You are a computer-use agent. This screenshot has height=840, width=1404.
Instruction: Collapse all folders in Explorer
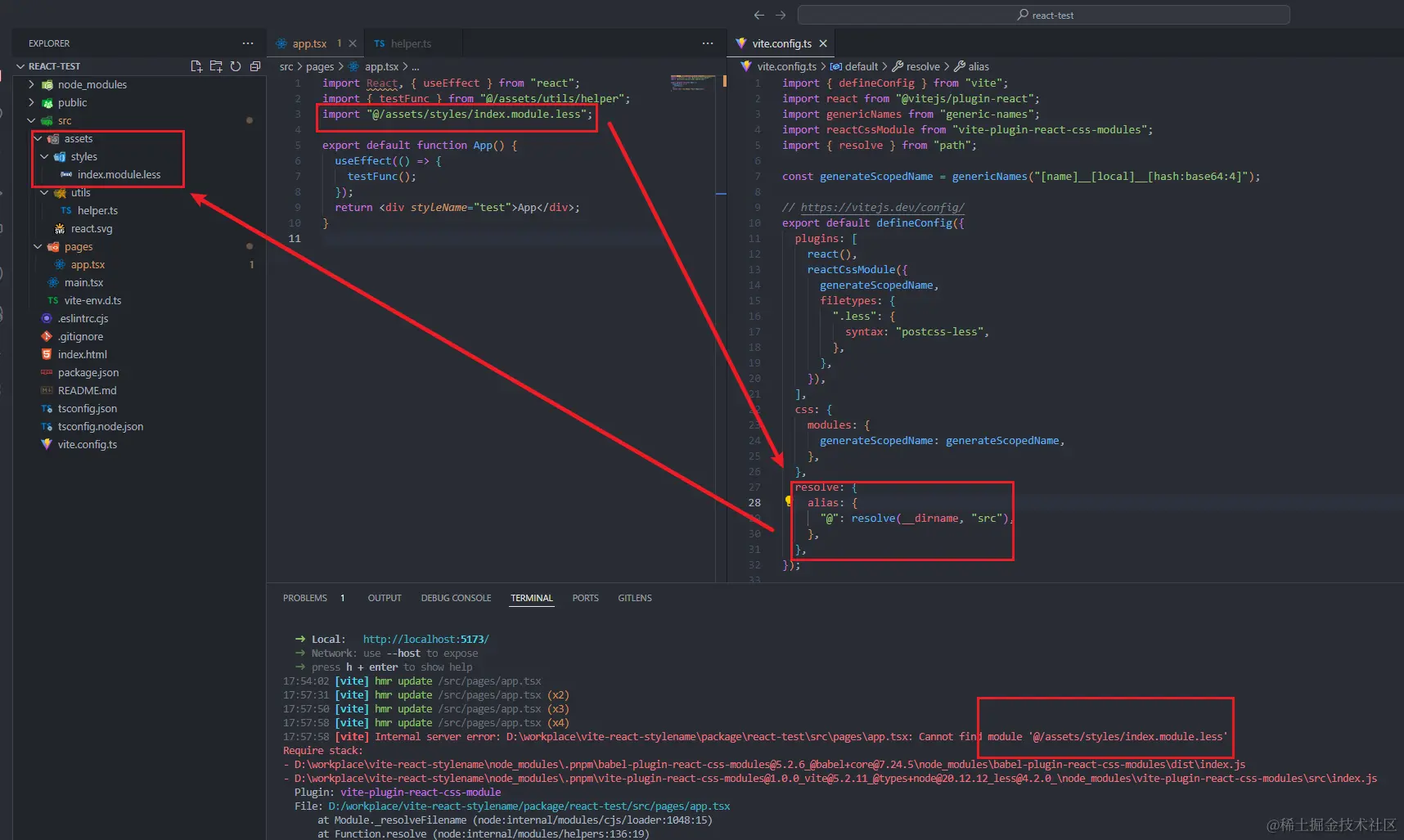[x=255, y=66]
